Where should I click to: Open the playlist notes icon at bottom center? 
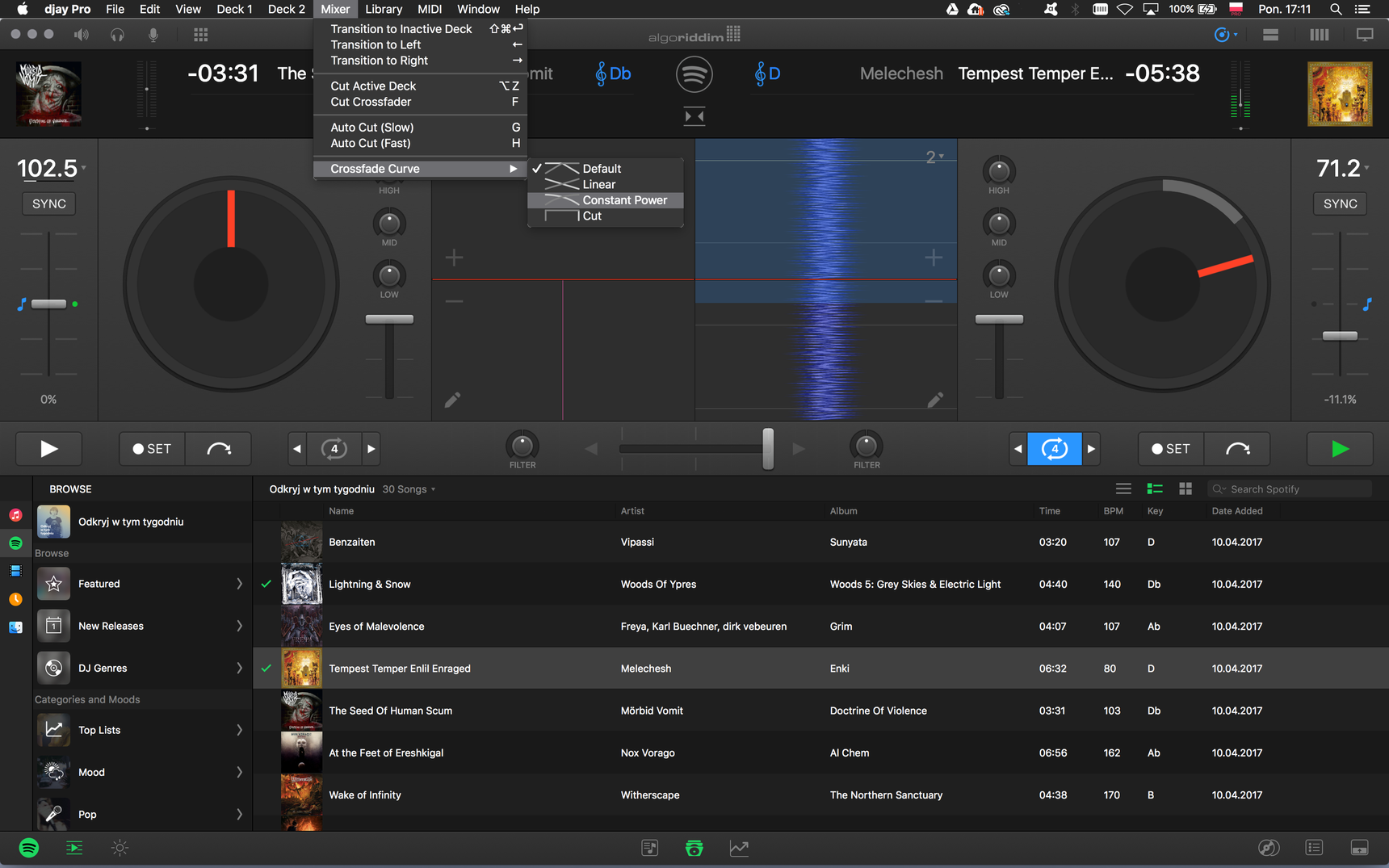point(650,848)
